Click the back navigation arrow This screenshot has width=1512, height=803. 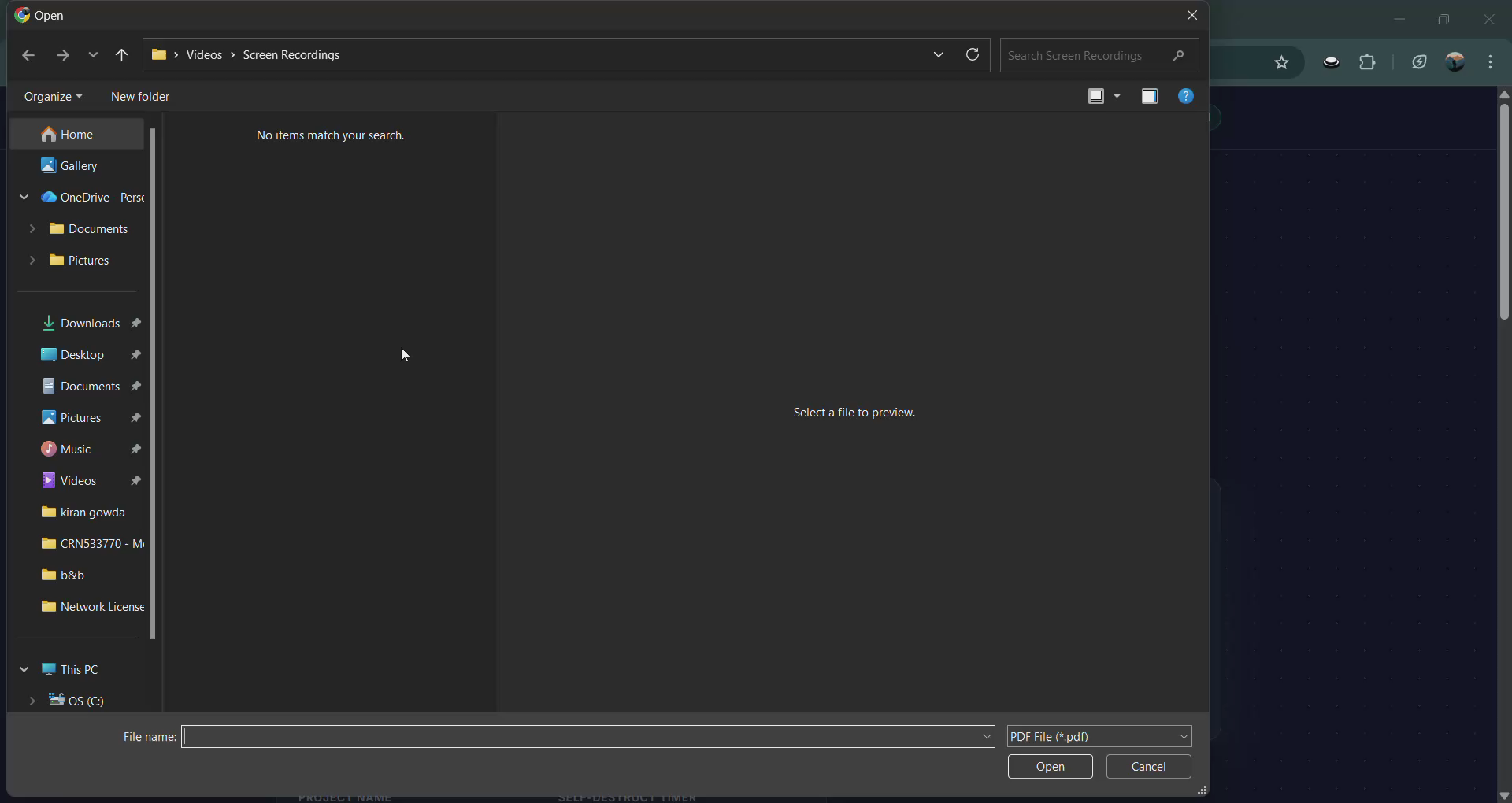point(29,55)
